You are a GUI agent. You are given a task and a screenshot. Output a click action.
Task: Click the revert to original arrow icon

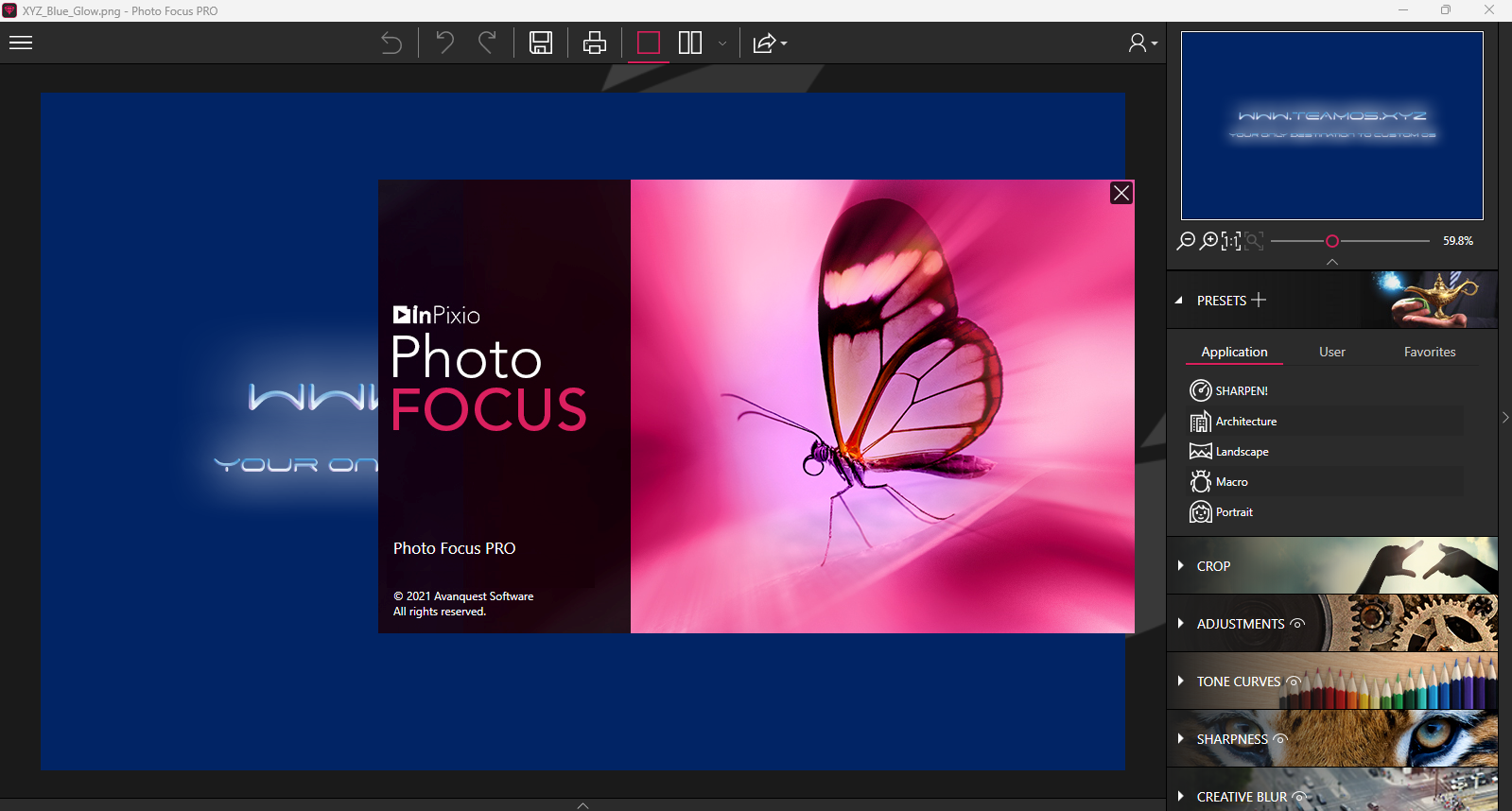391,43
